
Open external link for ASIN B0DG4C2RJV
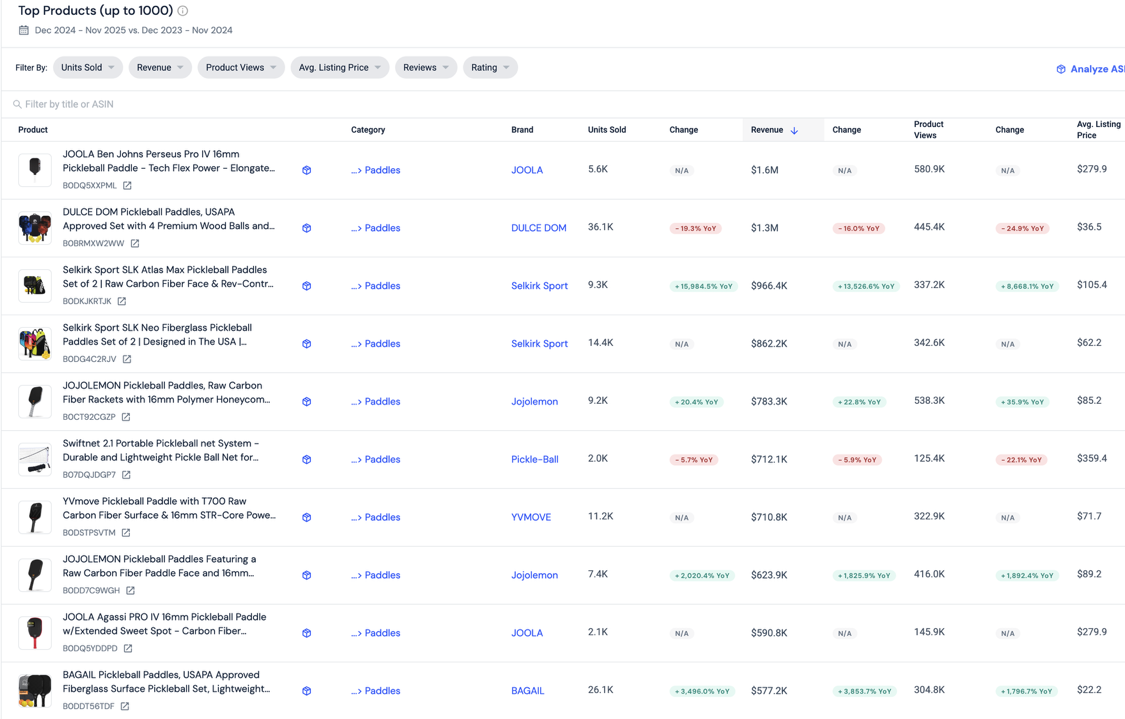click(x=127, y=359)
